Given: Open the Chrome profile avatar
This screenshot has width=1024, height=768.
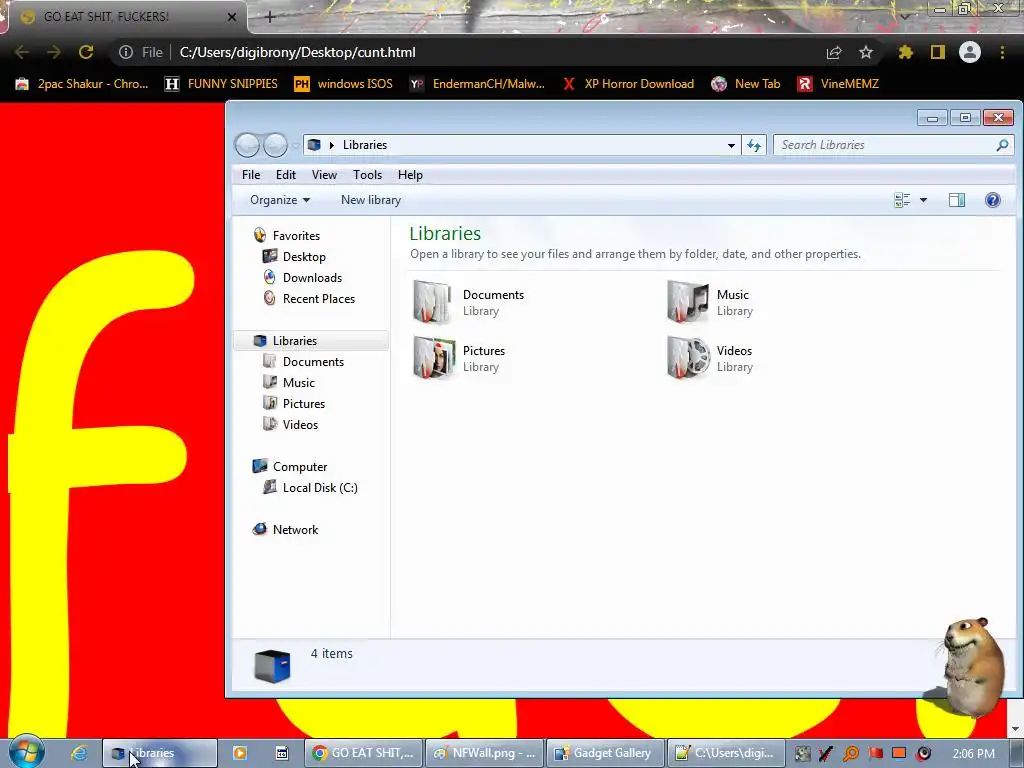Looking at the screenshot, I should [970, 52].
